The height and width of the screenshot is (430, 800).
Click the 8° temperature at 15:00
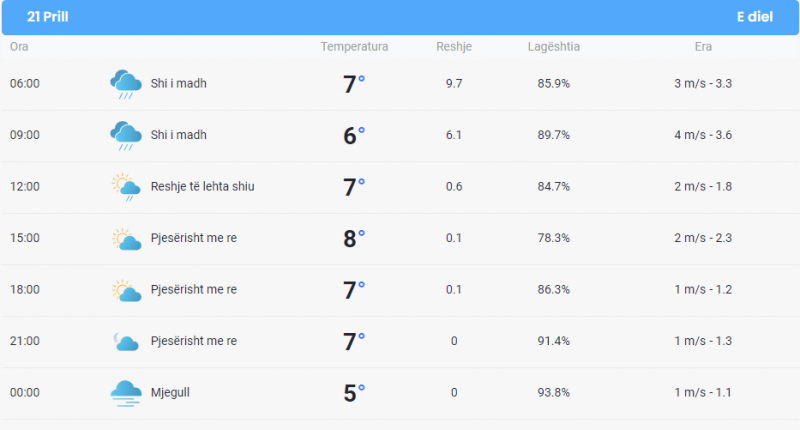[x=354, y=238]
